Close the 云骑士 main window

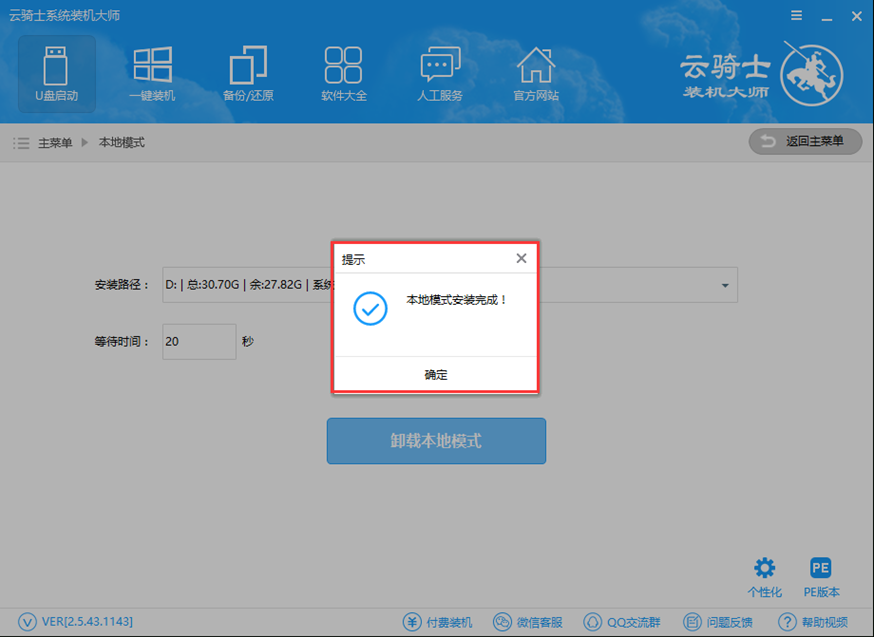(857, 17)
